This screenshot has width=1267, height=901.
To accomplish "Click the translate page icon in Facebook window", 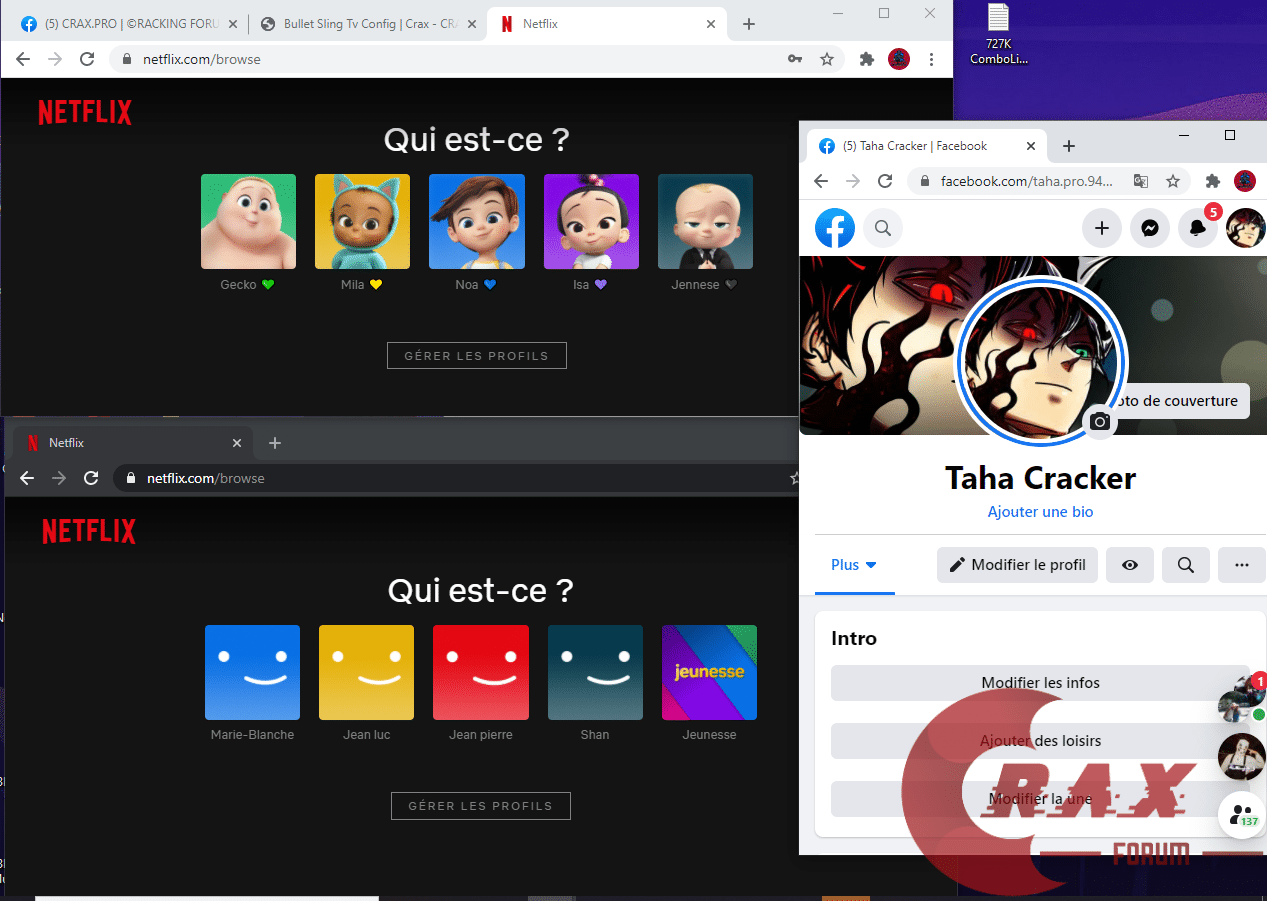I will (1141, 181).
